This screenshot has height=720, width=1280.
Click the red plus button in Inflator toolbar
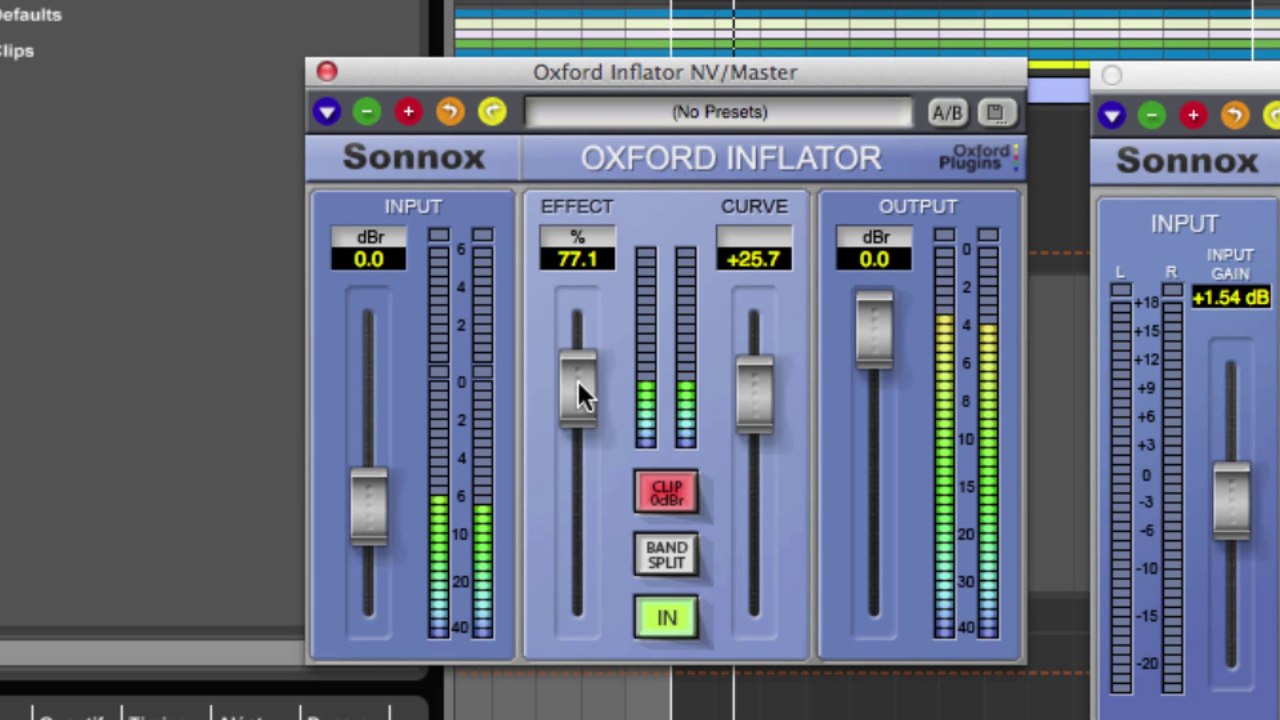[408, 112]
